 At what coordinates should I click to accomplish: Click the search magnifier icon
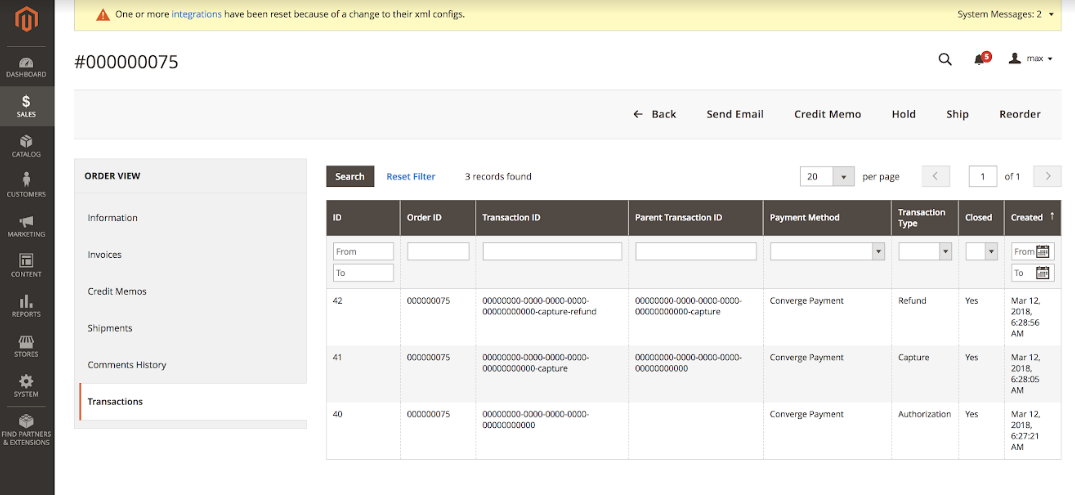coord(945,59)
